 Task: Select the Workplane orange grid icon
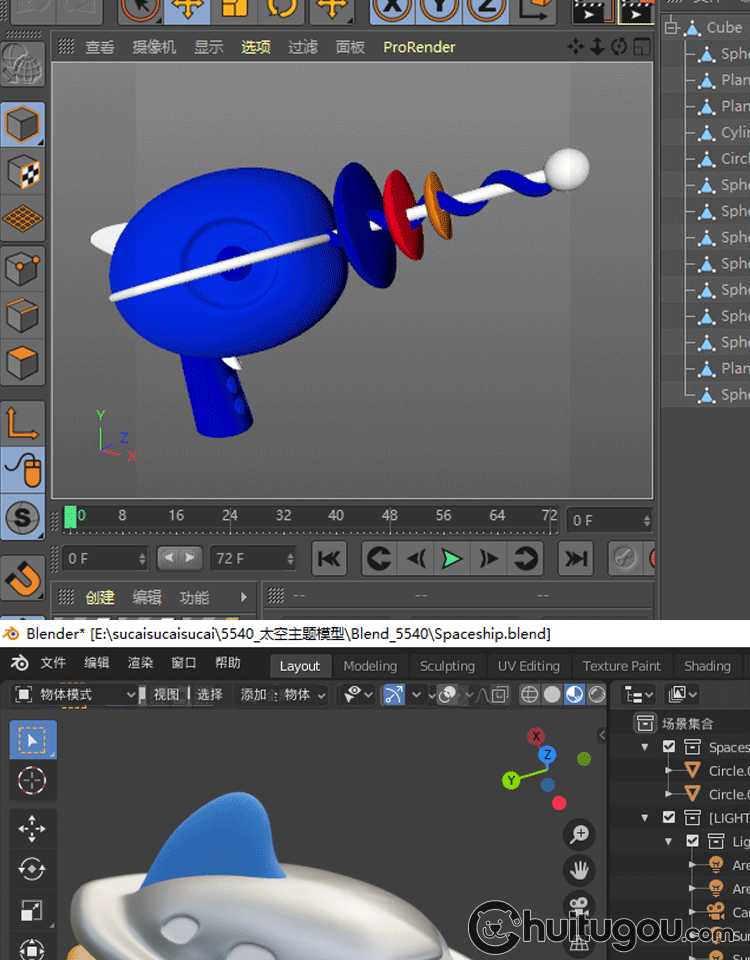(x=23, y=219)
